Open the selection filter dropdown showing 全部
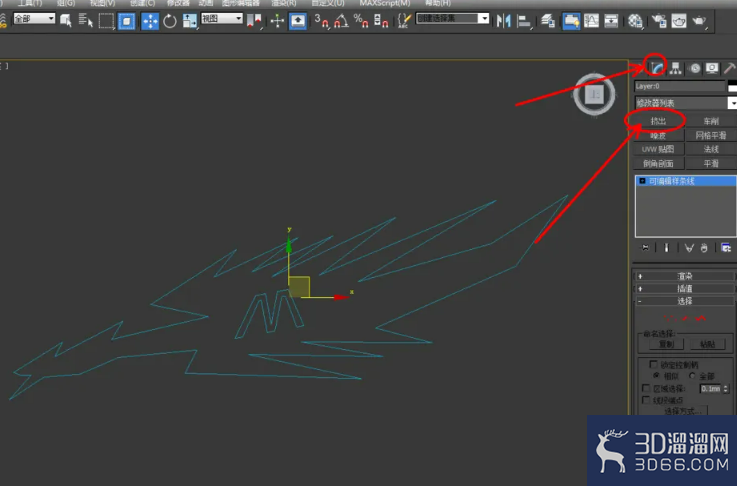Viewport: 737px width, 486px height. tap(34, 18)
